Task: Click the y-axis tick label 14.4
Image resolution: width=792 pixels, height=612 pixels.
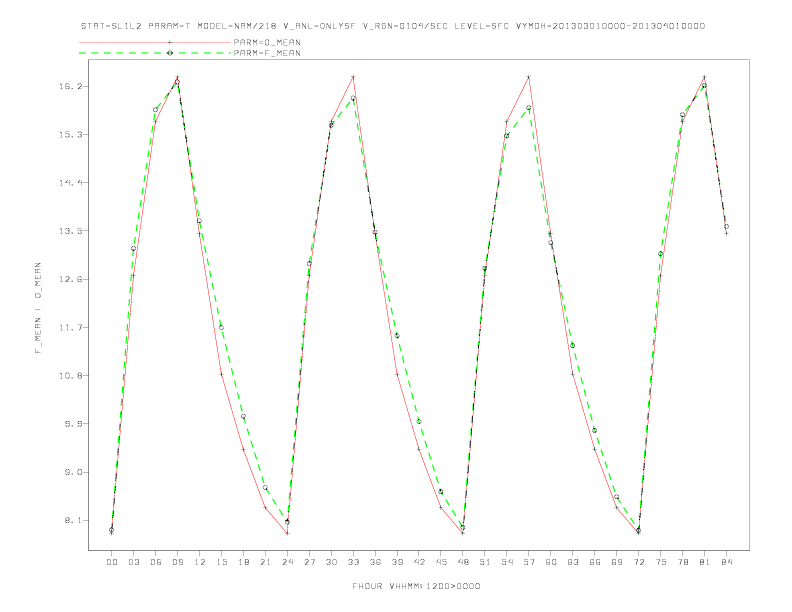Action: pyautogui.click(x=70, y=183)
